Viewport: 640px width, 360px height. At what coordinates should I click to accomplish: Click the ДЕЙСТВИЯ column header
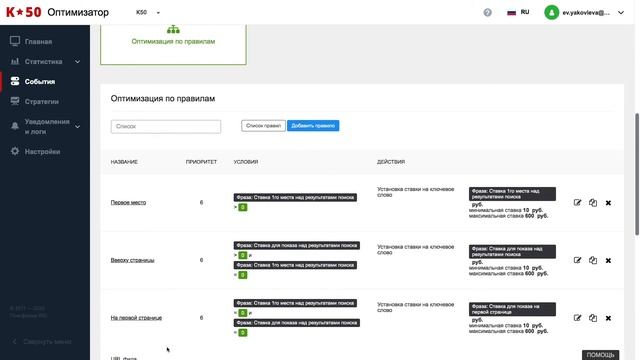click(391, 162)
